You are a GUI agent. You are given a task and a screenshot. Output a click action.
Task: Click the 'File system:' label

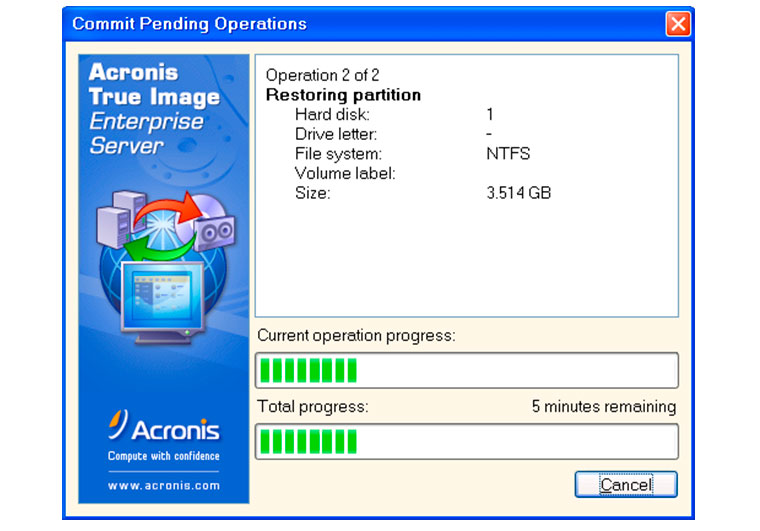pyautogui.click(x=338, y=154)
